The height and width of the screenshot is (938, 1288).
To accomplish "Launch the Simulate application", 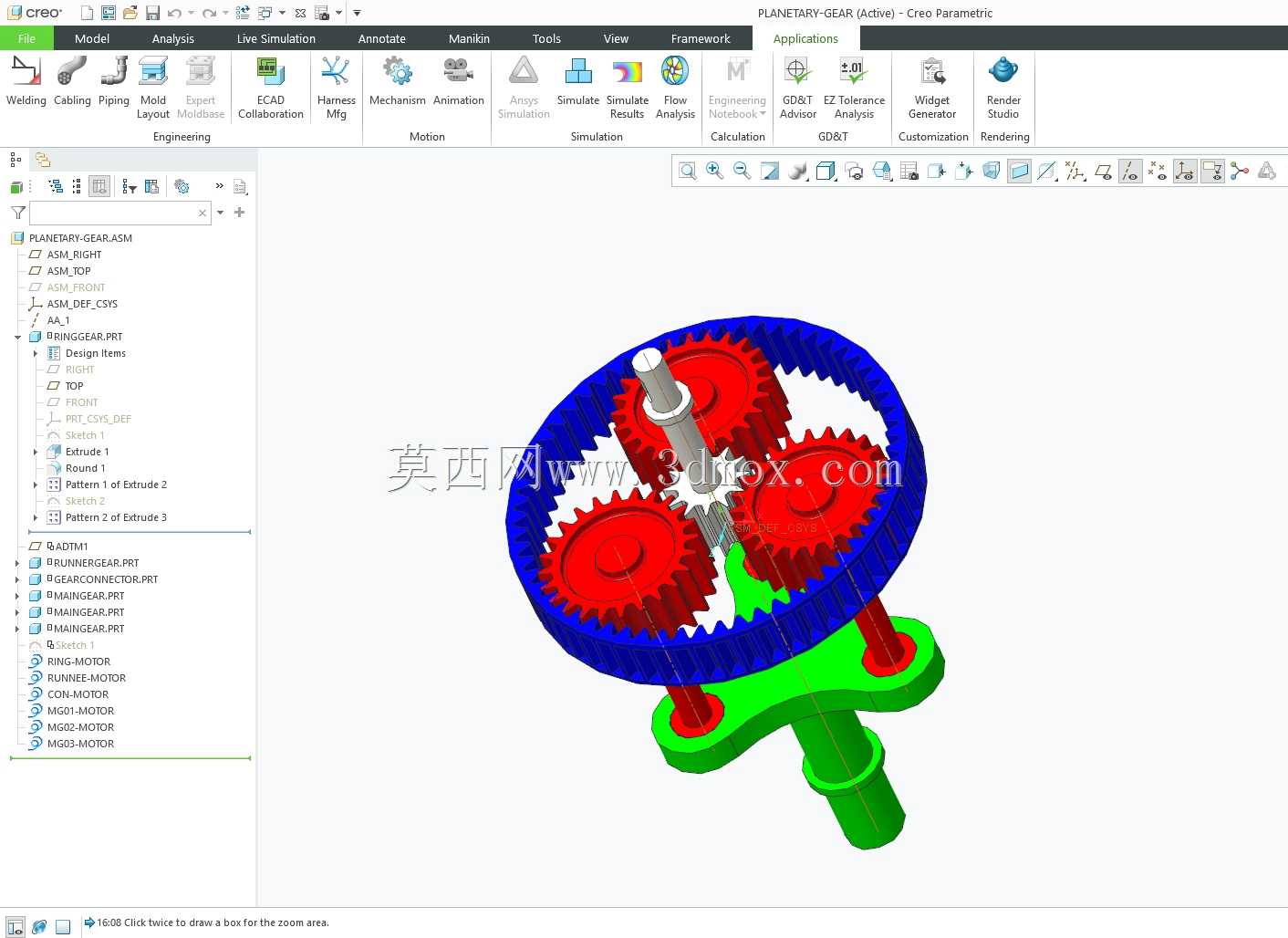I will (x=577, y=83).
